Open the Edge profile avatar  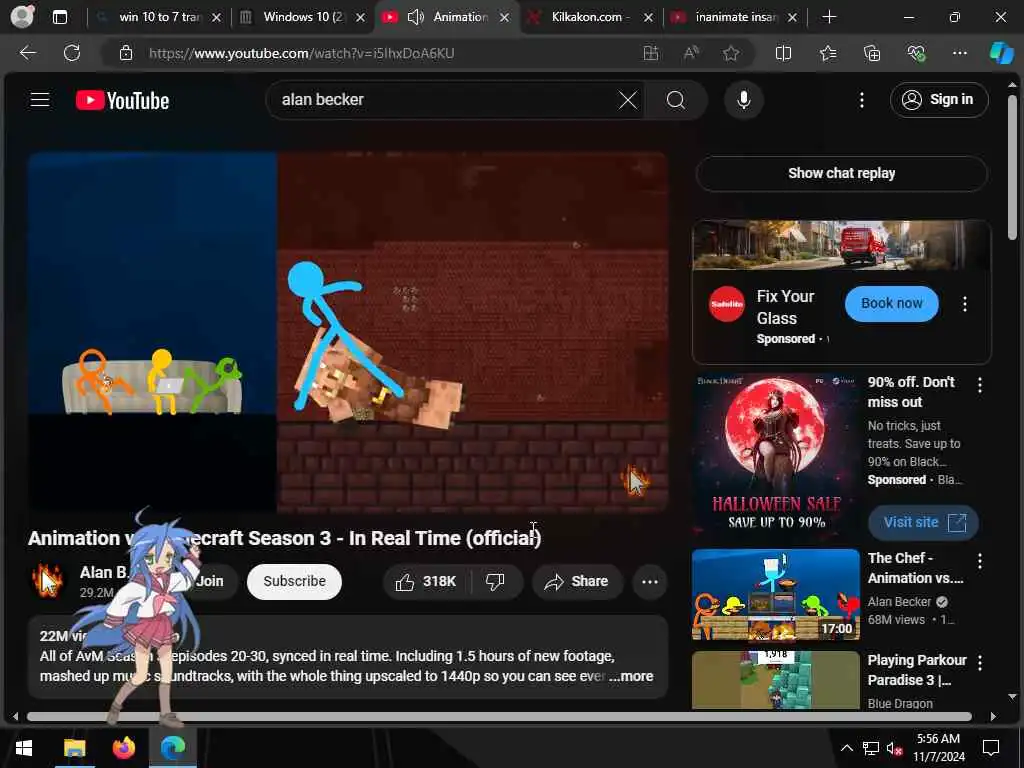pos(22,17)
